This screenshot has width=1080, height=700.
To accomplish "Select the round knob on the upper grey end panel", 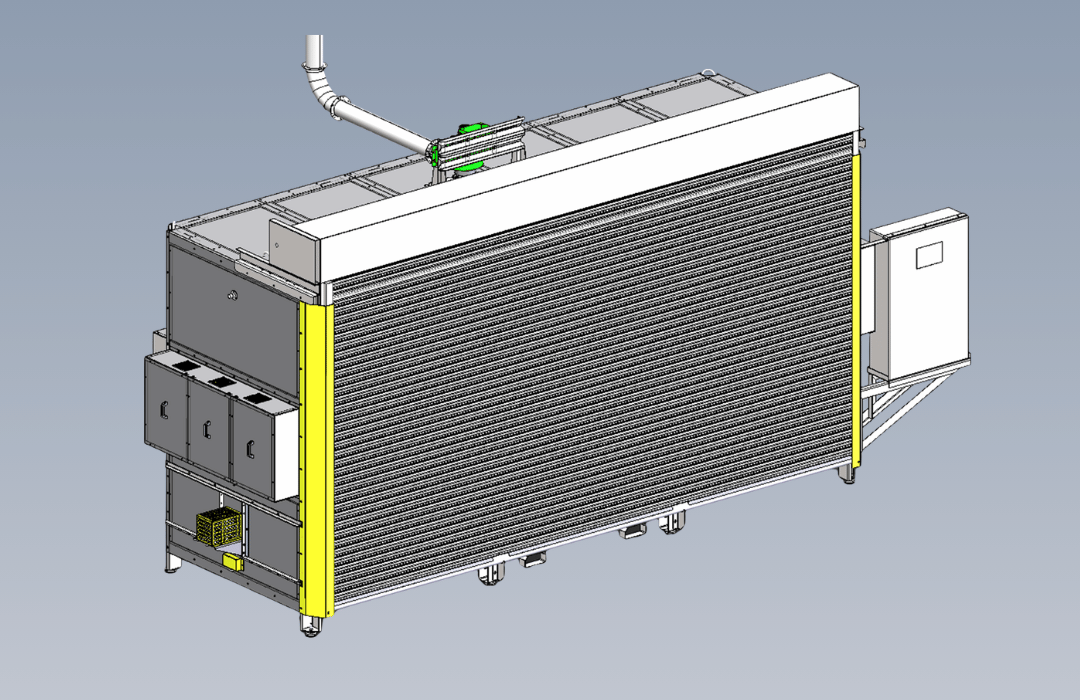I will click(233, 296).
